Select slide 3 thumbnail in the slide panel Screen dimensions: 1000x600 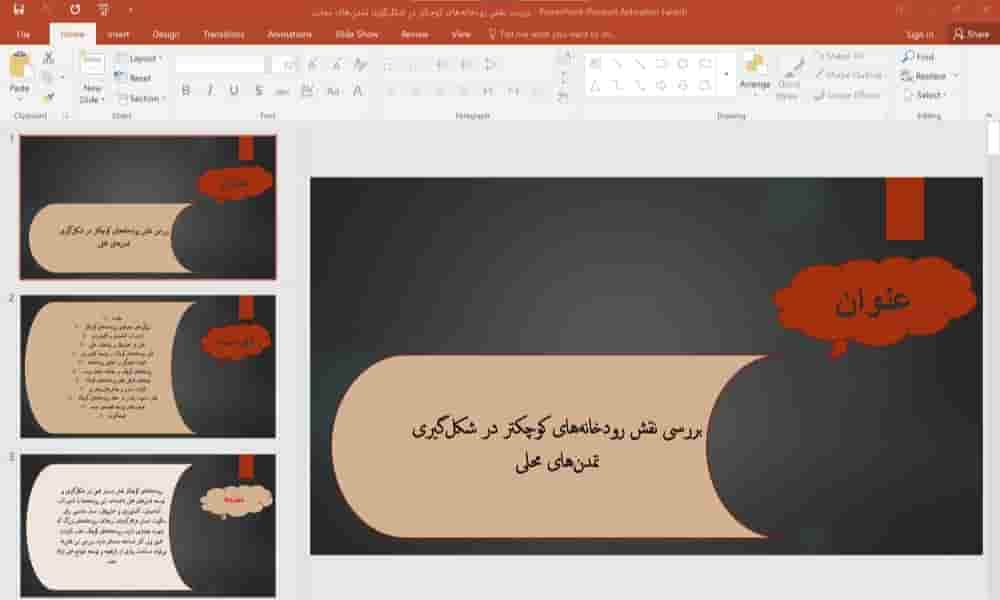[x=148, y=525]
